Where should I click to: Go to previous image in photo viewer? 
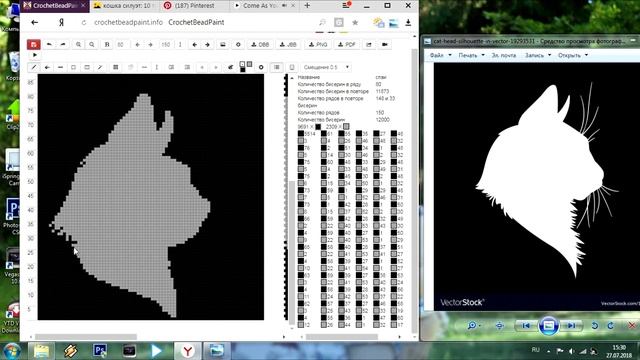pos(526,325)
